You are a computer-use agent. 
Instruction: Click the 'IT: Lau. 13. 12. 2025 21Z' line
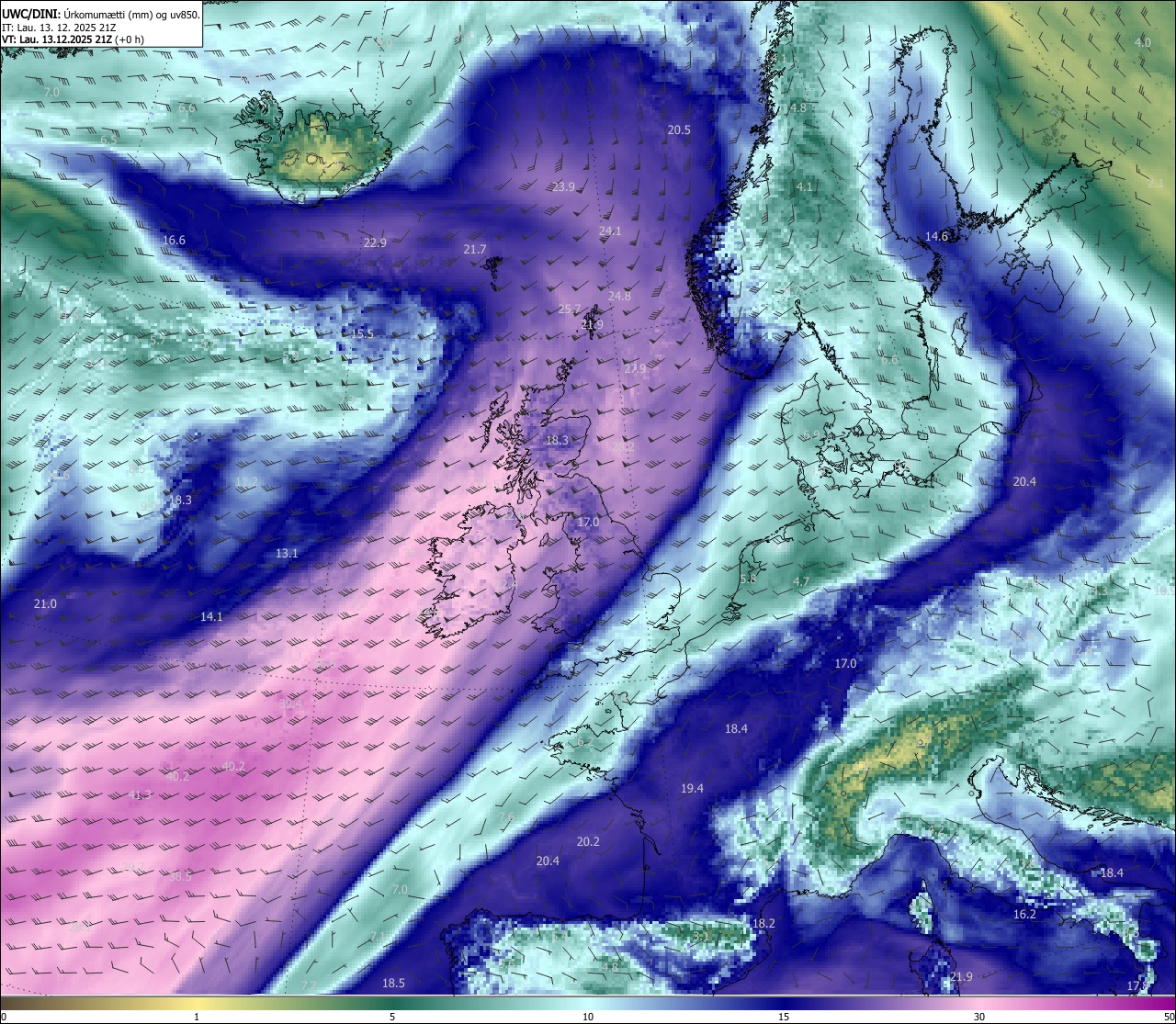click(59, 28)
